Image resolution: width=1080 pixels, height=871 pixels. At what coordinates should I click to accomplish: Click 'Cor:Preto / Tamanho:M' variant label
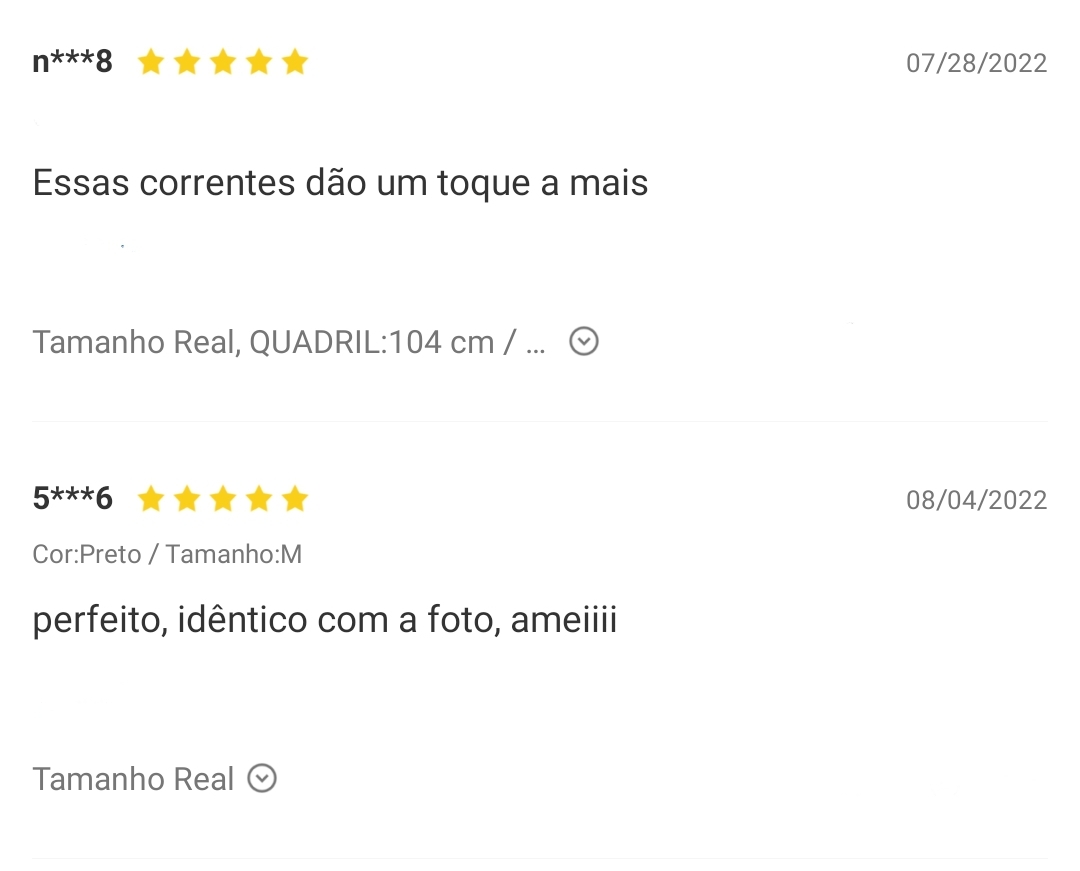coord(167,554)
